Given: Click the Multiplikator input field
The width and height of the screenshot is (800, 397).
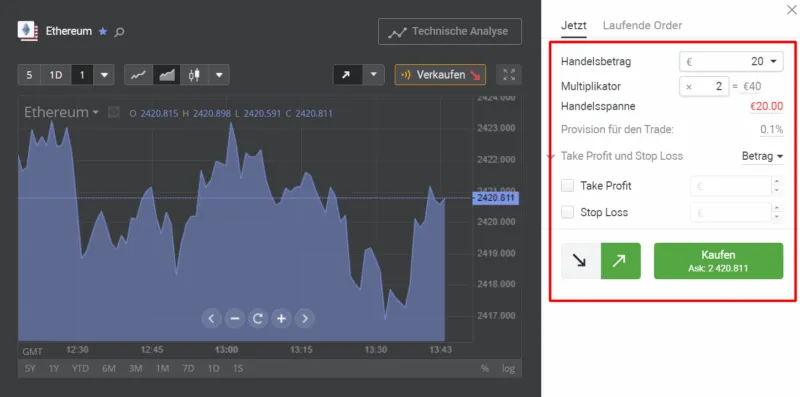Looking at the screenshot, I should click(x=704, y=87).
